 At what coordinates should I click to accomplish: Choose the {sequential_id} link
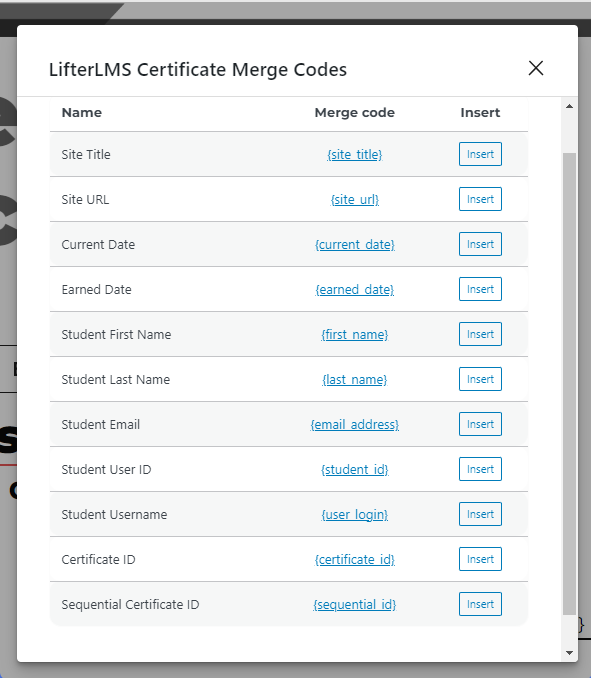355,604
